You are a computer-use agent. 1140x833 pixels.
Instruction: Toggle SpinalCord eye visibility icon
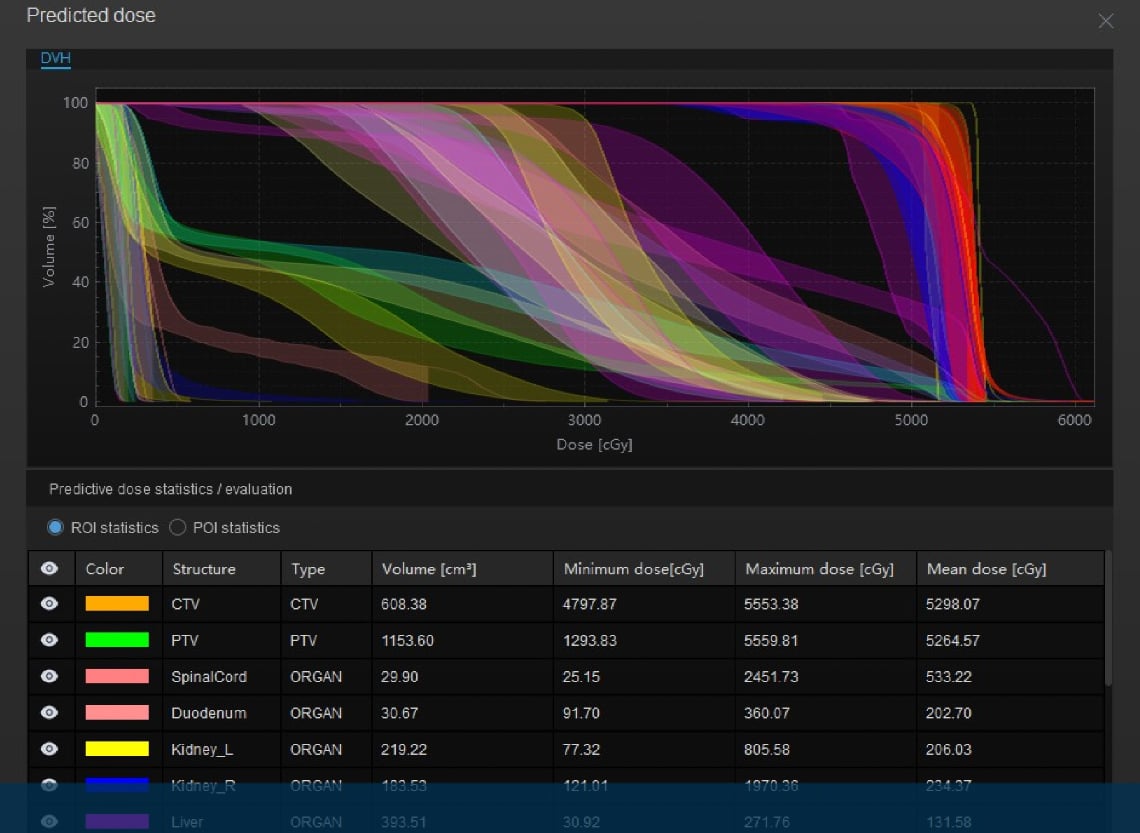[49, 676]
